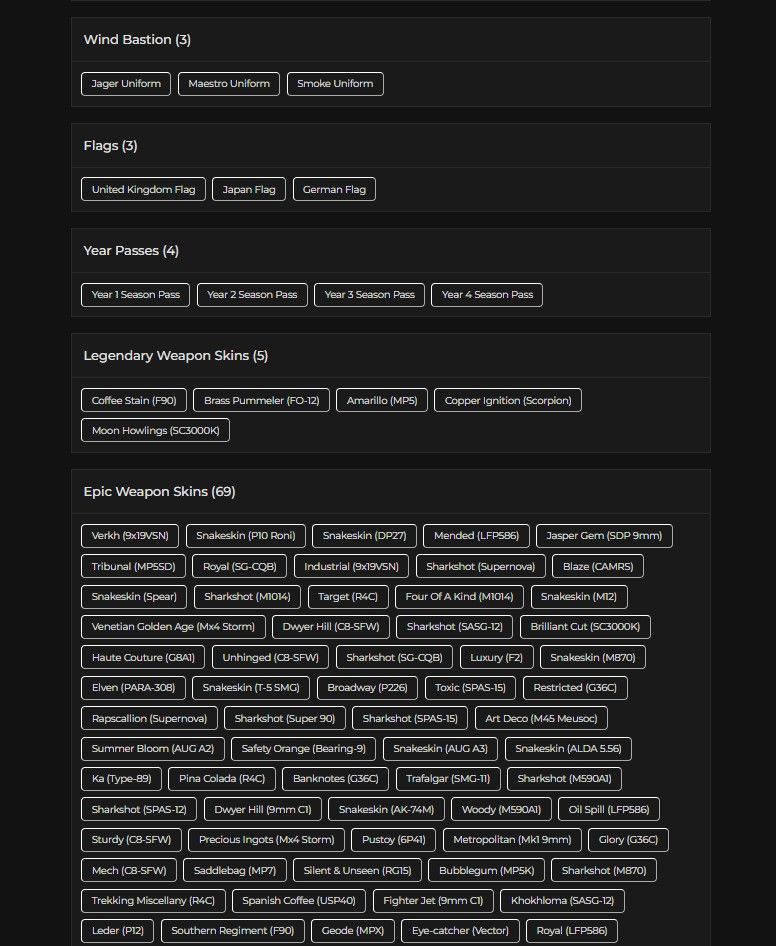Choose the Smoke Uniform tag
The height and width of the screenshot is (946, 776).
pos(335,84)
